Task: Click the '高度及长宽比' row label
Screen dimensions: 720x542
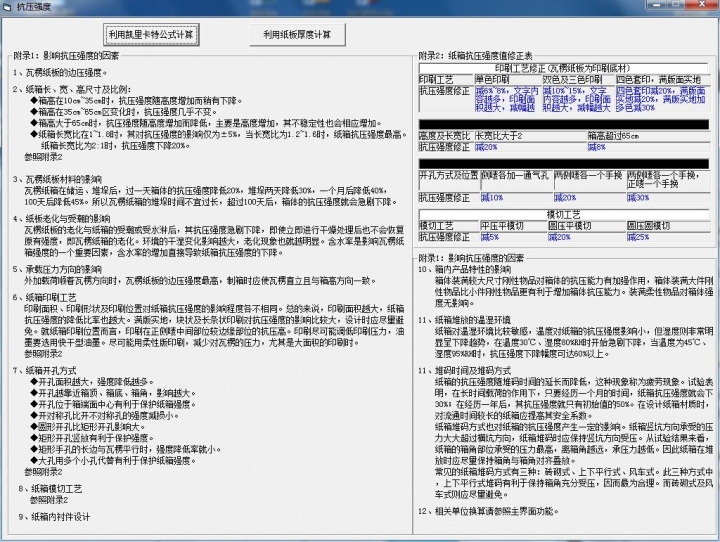Action: (445, 136)
